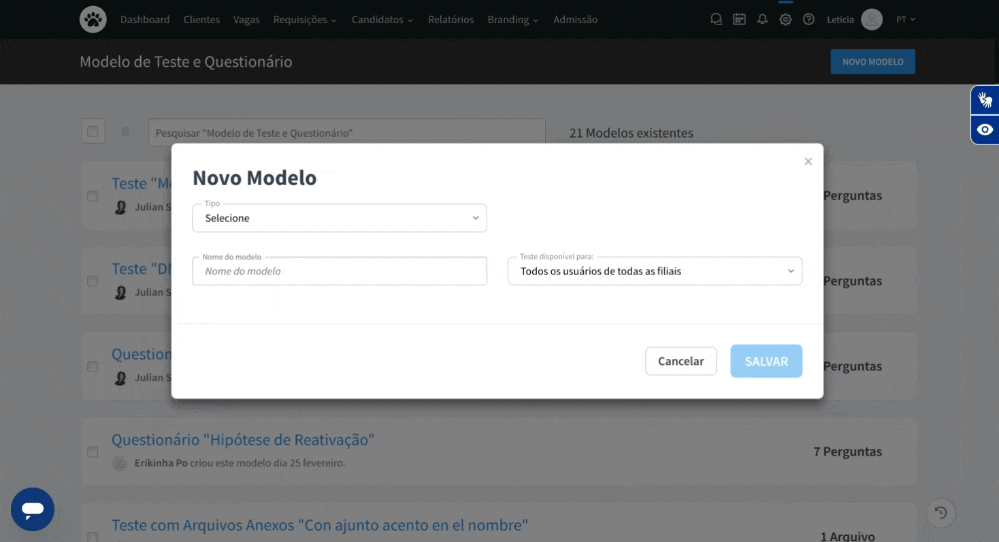The height and width of the screenshot is (542, 999).
Task: Tick checkbox for Questionário Hipótese de Reativação
Action: (93, 452)
